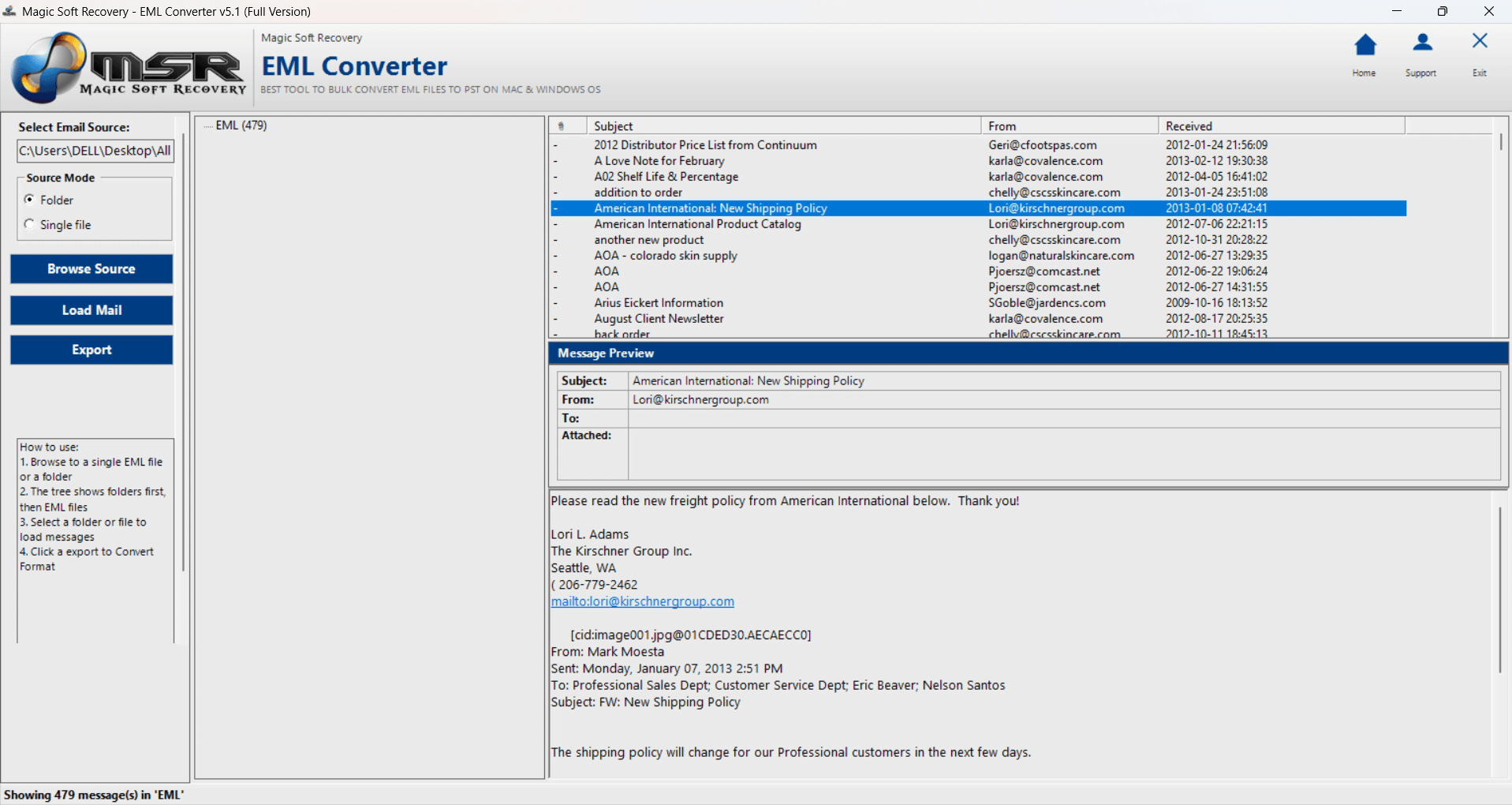The image size is (1512, 805).
Task: Click the Export button
Action: coord(91,350)
